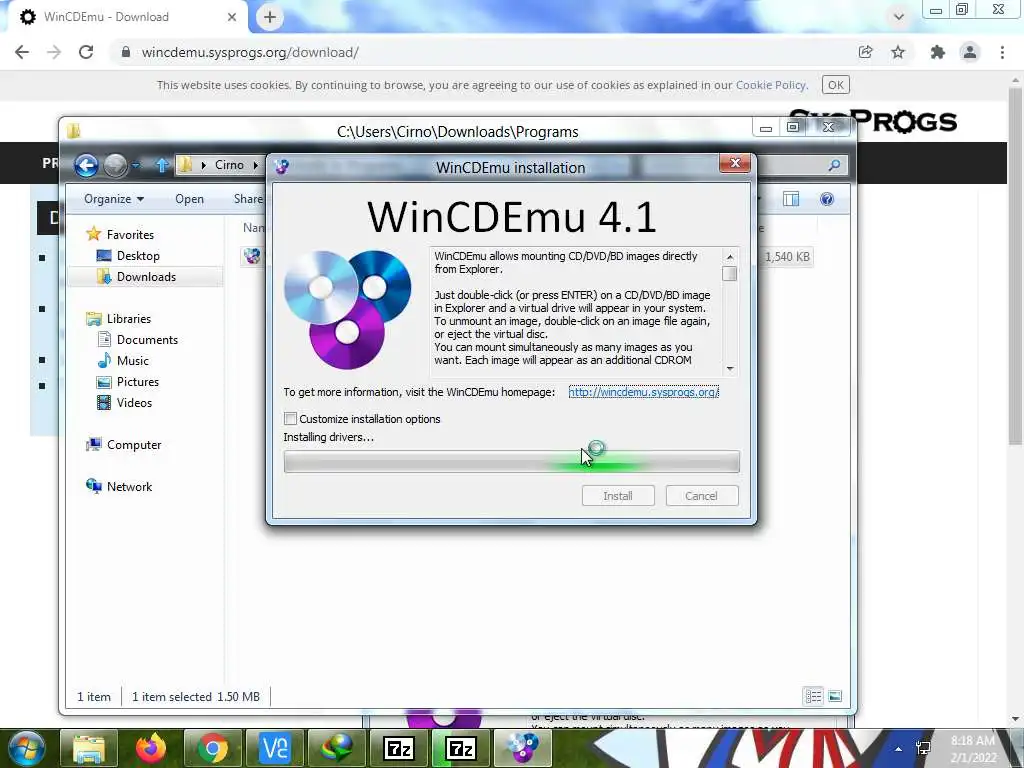This screenshot has width=1024, height=768.
Task: Click the site lock icon in address bar
Action: tap(126, 52)
